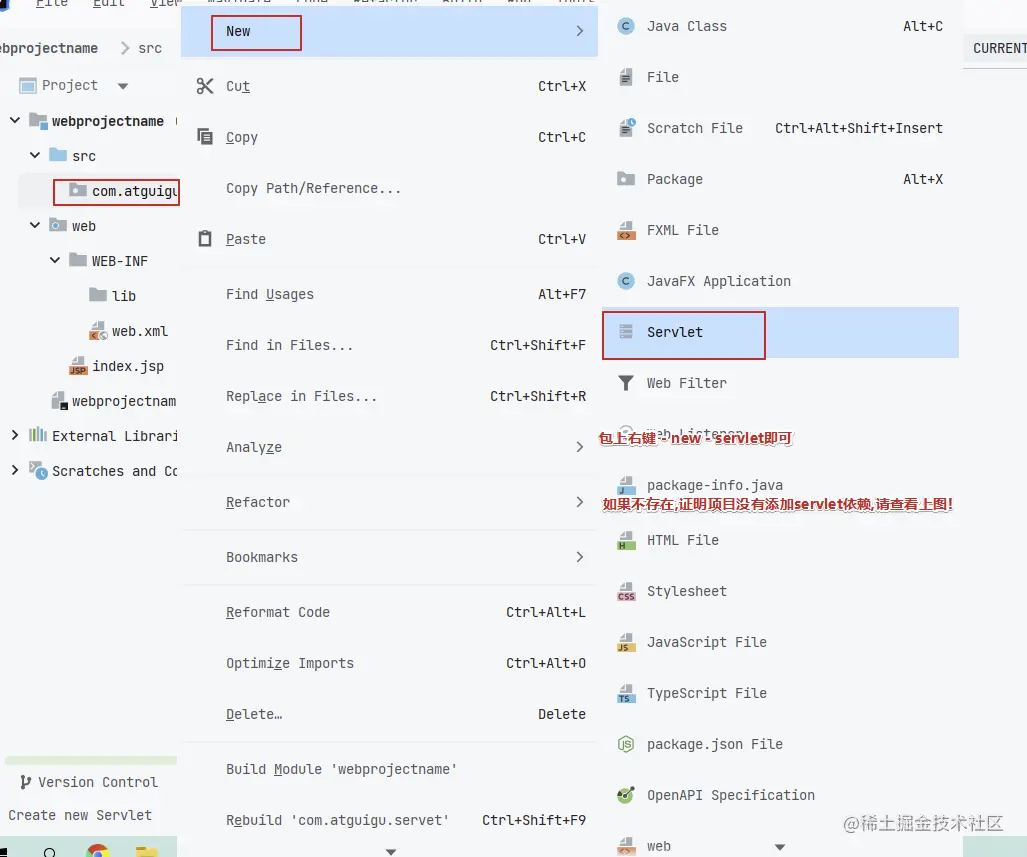Viewport: 1027px width, 857px height.
Task: Click the webprojectname breadcrumb
Action: 49,48
